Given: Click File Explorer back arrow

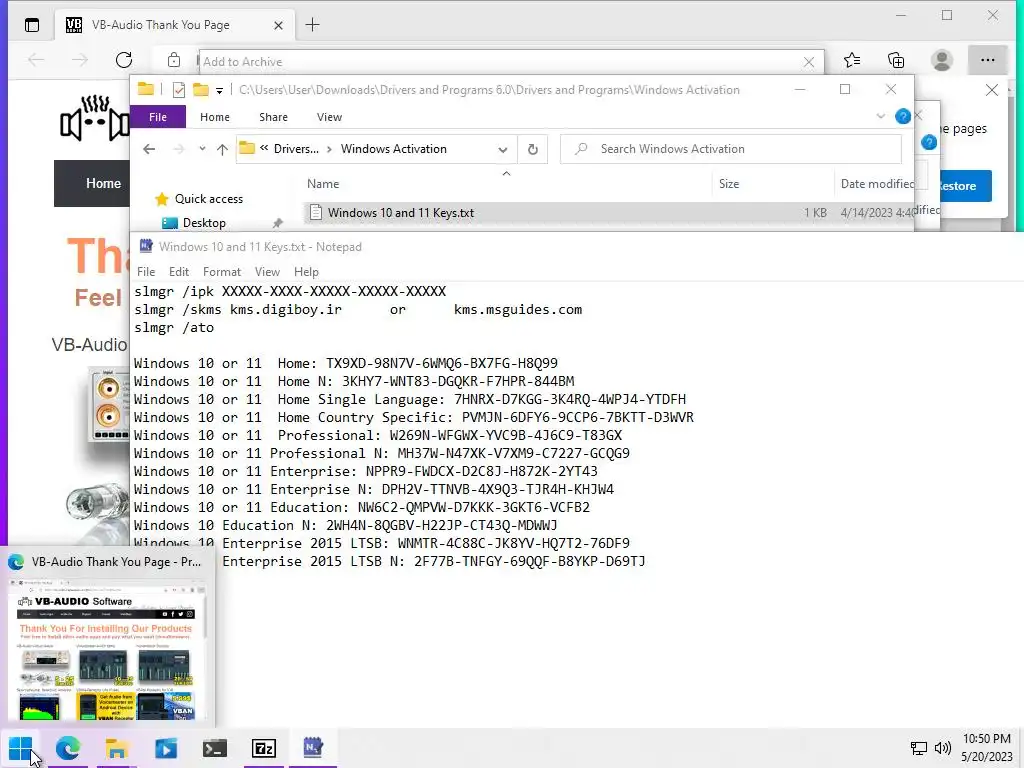Looking at the screenshot, I should coord(149,149).
